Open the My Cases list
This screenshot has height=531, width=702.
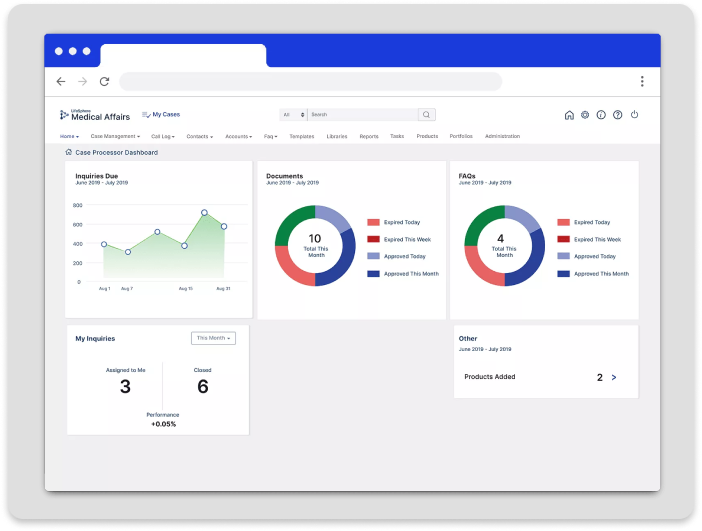click(161, 115)
